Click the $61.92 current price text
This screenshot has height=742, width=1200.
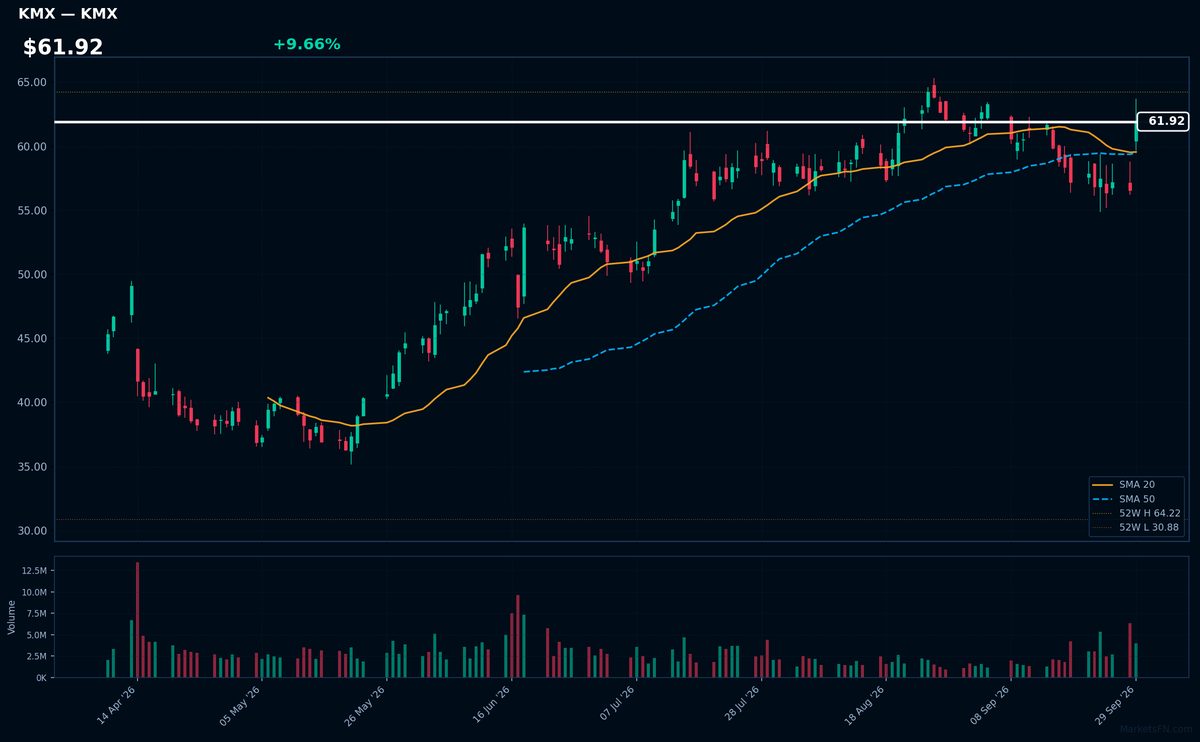pyautogui.click(x=63, y=47)
